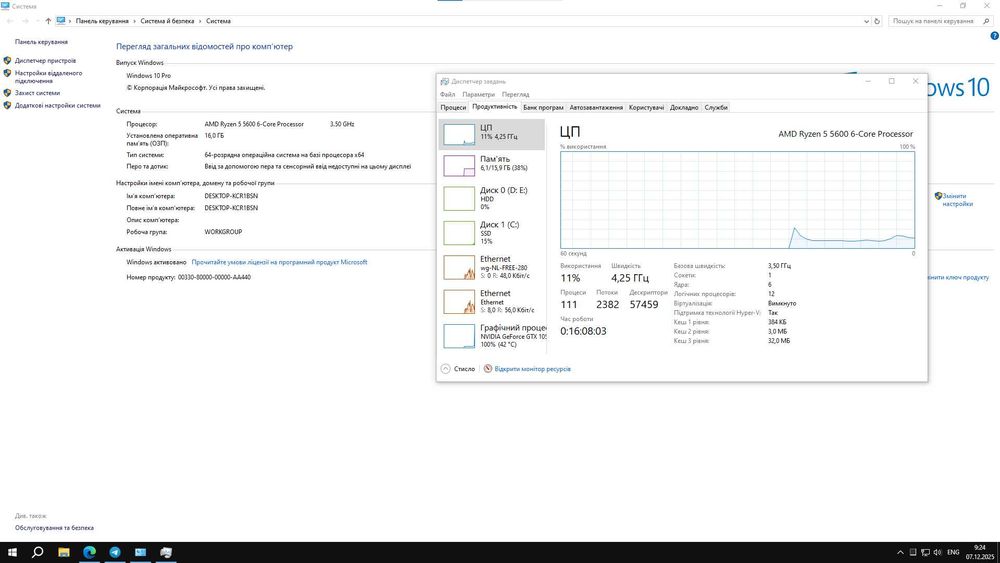Click the ENG language indicator
1000x563 pixels.
tap(953, 552)
